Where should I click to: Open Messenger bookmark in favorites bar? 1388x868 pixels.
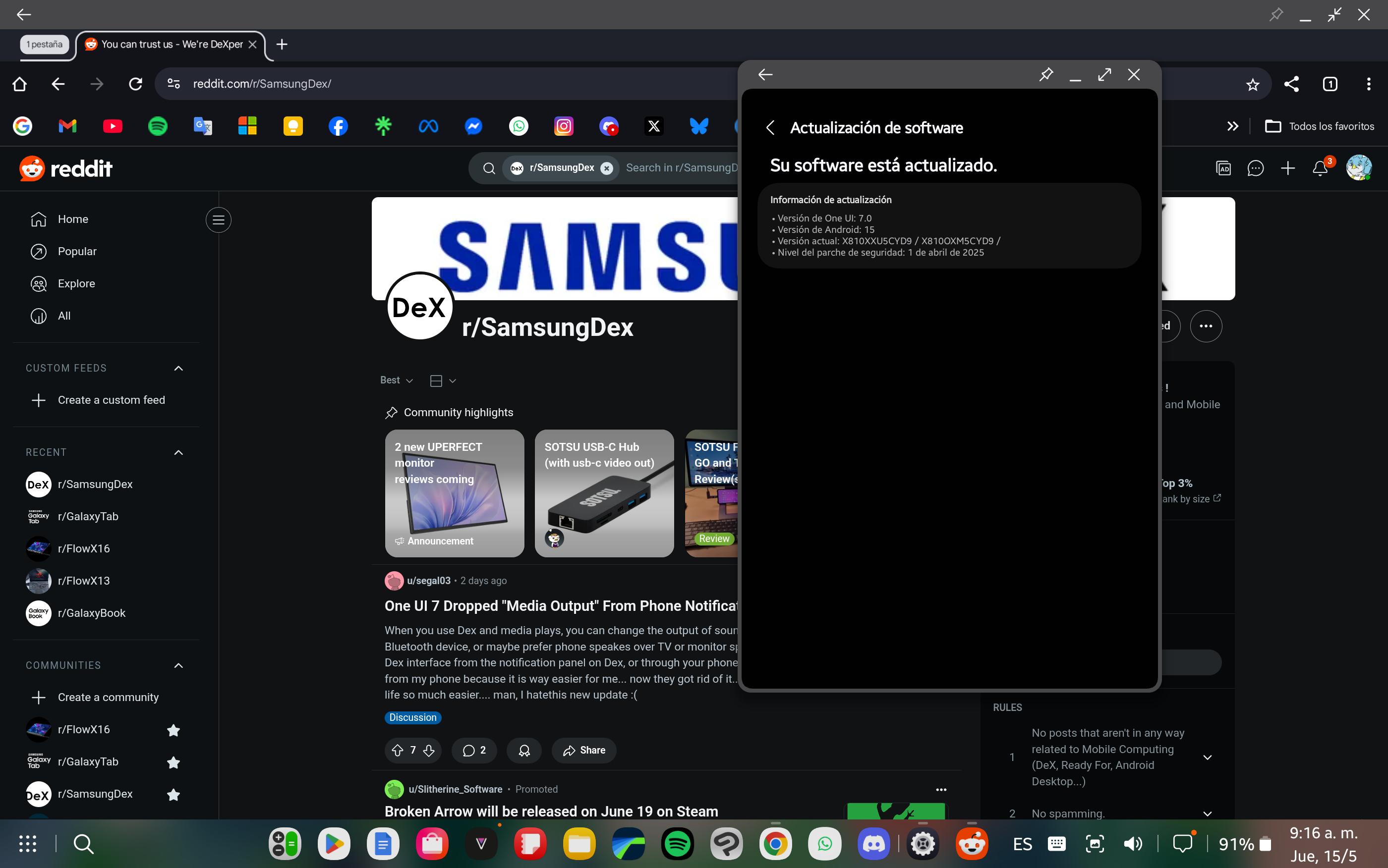point(473,126)
